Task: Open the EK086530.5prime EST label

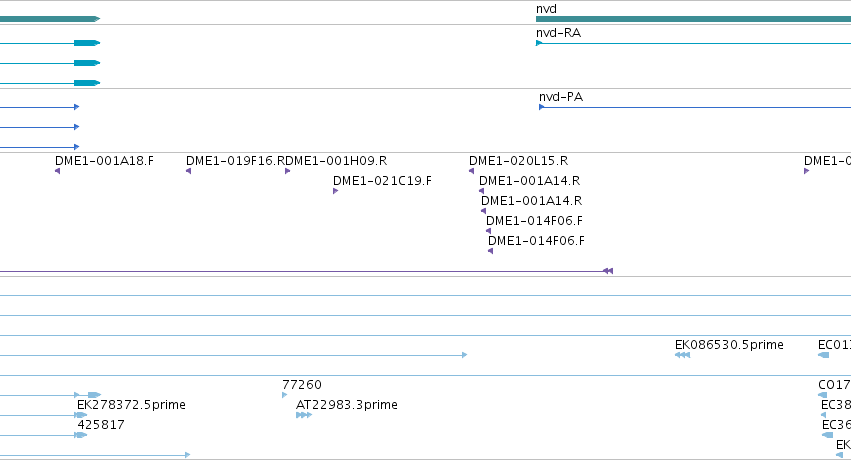Action: click(729, 344)
